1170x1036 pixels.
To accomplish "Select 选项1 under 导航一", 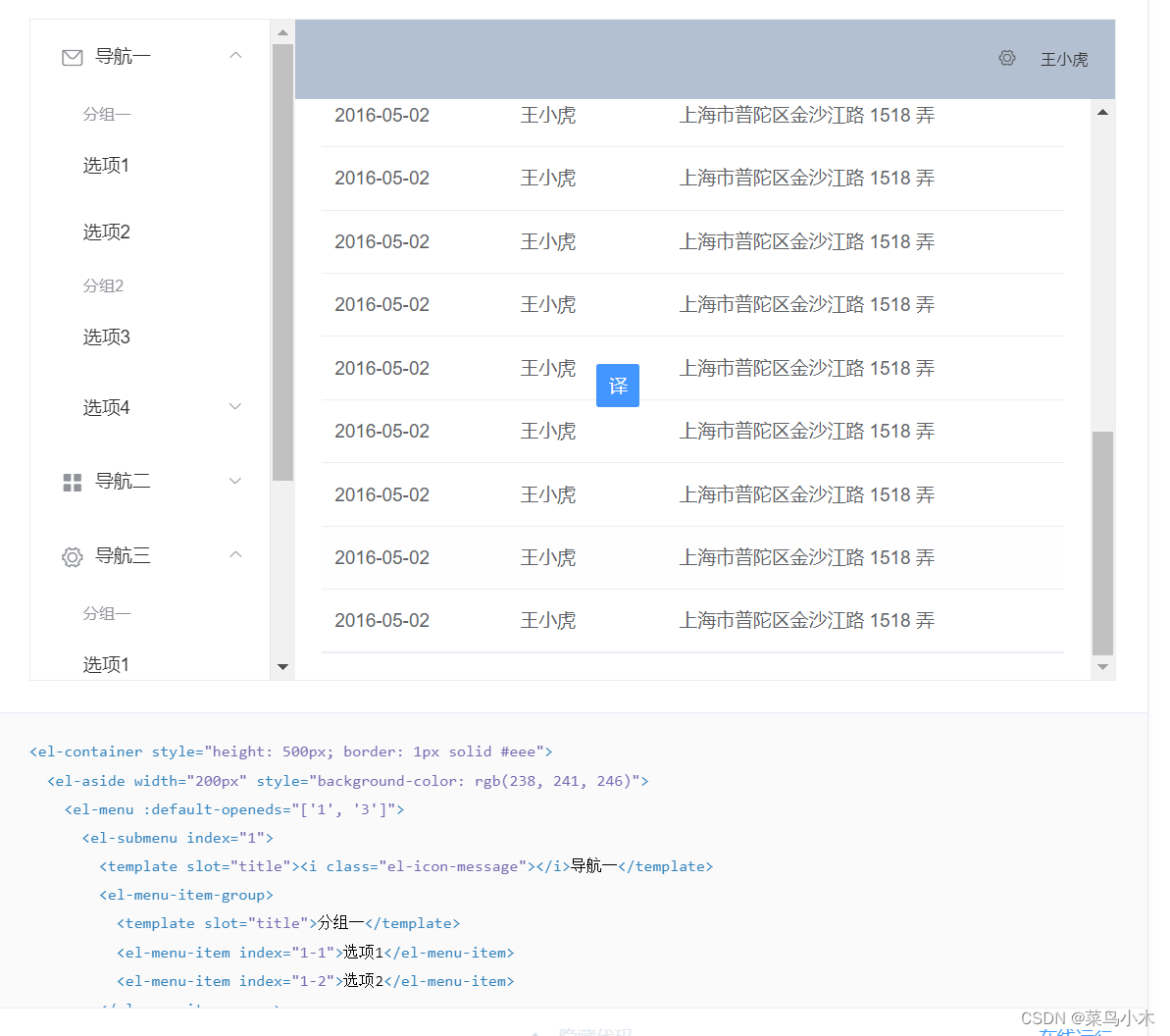I will point(106,165).
